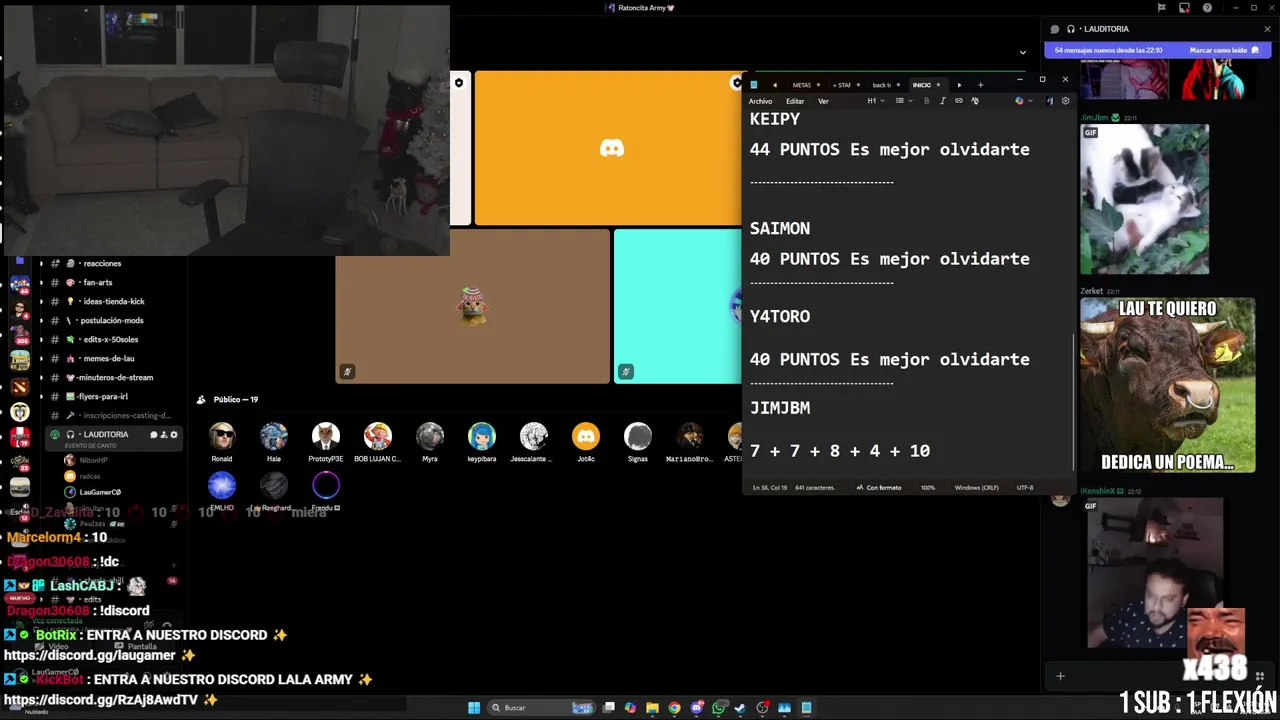The width and height of the screenshot is (1280, 720).
Task: Open Google Chrome from taskbar
Action: [x=674, y=708]
